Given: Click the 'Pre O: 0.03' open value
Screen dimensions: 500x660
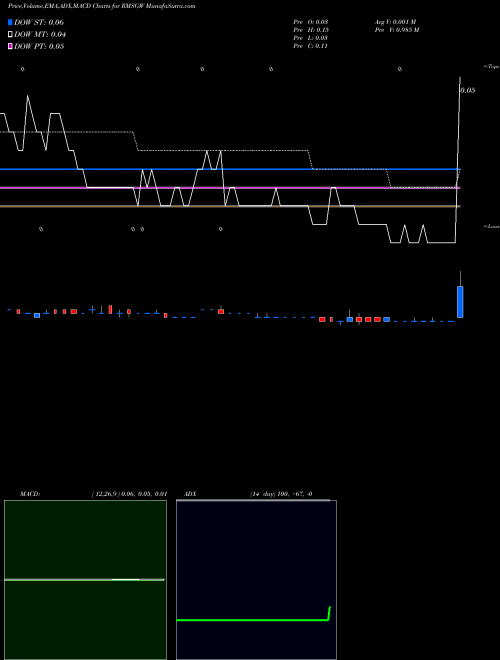Looking at the screenshot, I should click(x=311, y=22).
